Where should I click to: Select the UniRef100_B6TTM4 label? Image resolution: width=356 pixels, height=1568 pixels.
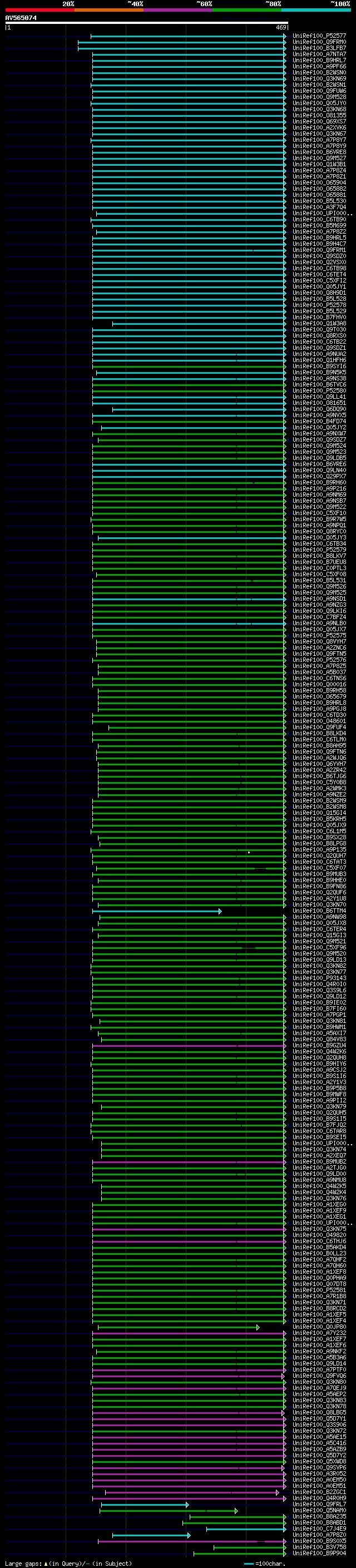(319, 911)
